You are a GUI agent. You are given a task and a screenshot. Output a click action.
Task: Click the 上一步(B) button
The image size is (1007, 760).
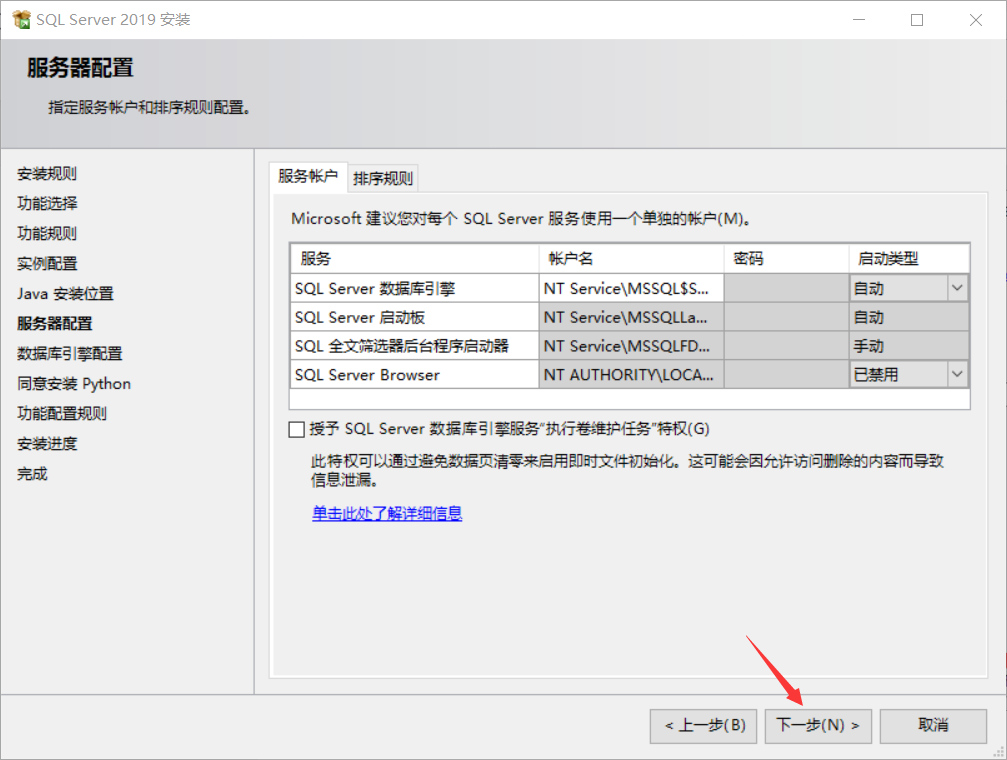[x=703, y=726]
